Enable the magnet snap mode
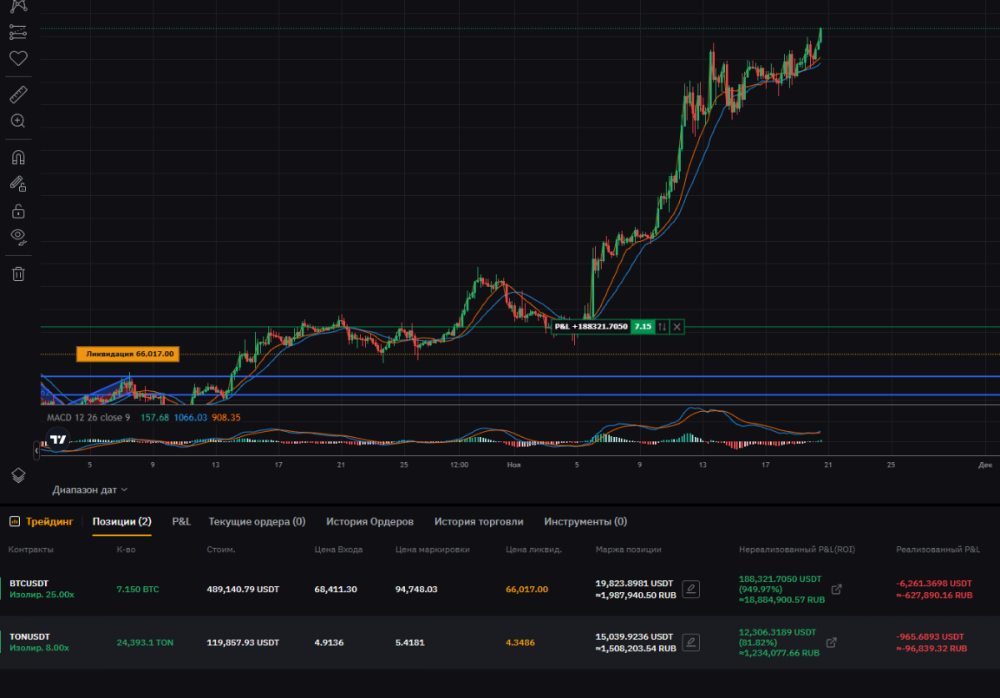 18,157
